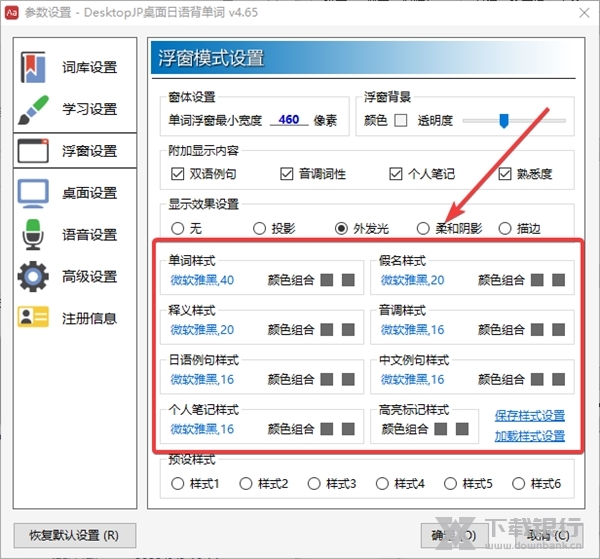Choose preset 样式5

coord(450,484)
